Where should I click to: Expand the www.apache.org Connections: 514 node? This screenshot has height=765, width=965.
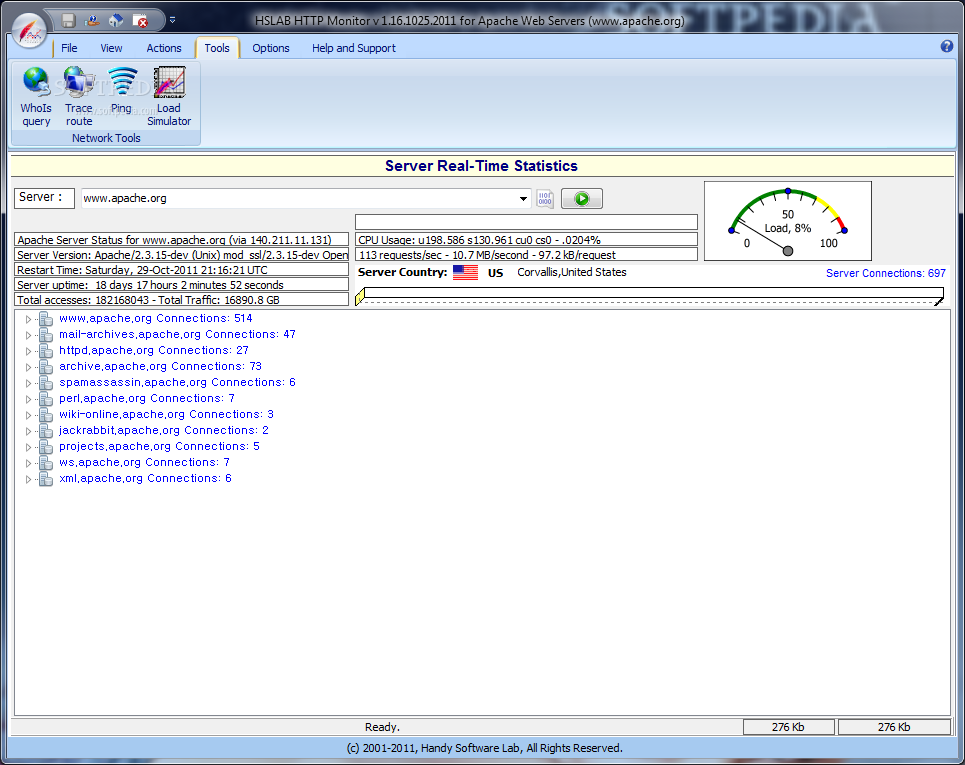[28, 319]
